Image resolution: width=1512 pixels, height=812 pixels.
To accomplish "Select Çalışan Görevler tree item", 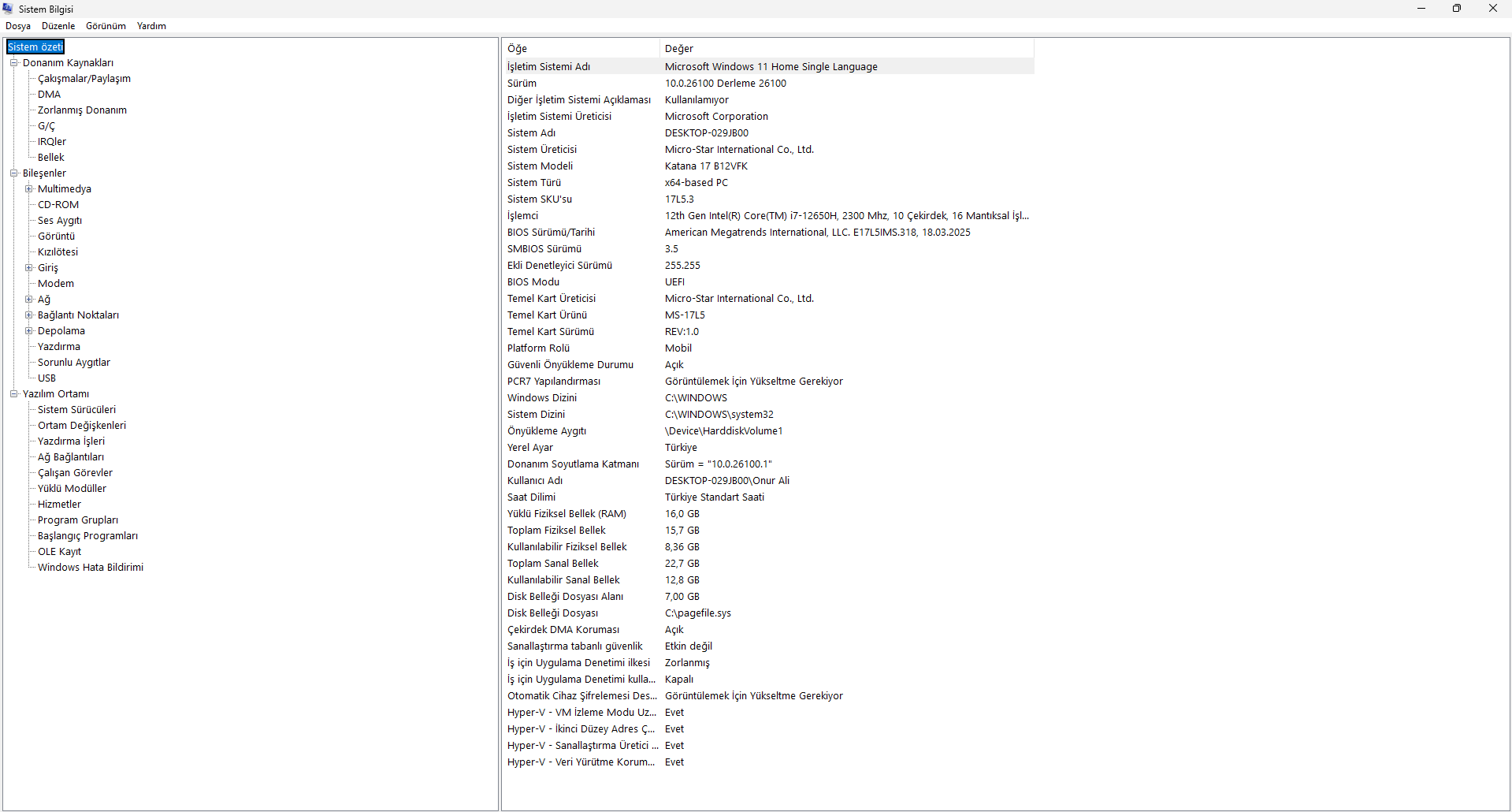I will point(75,472).
